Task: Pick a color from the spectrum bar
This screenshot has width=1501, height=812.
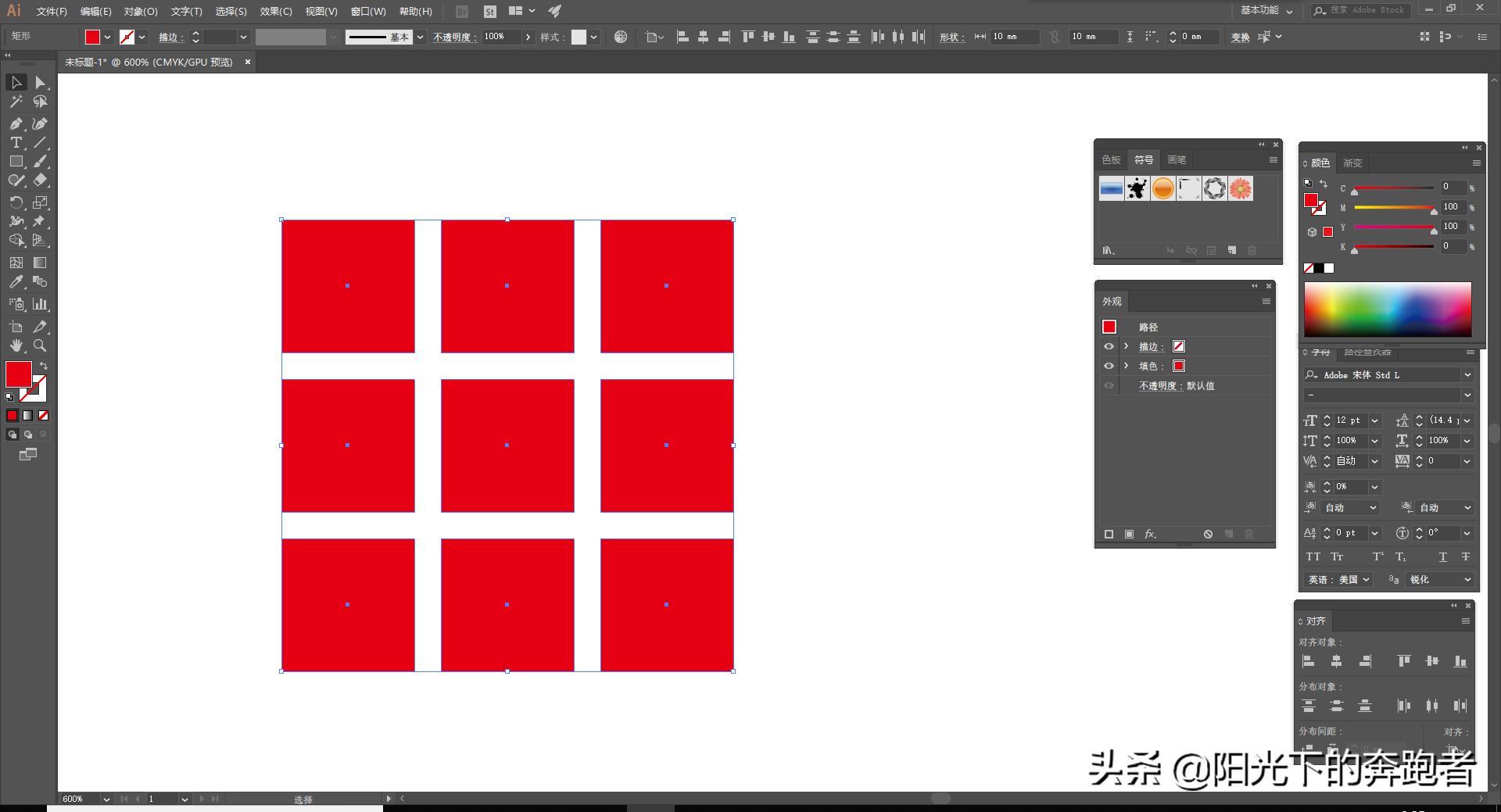Action: pyautogui.click(x=1387, y=309)
